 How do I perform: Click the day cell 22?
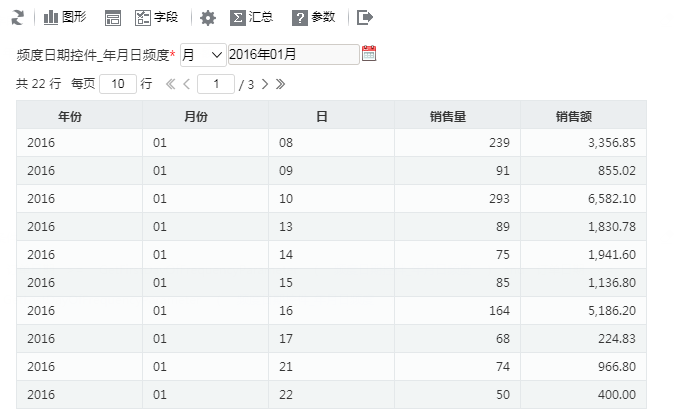331,395
